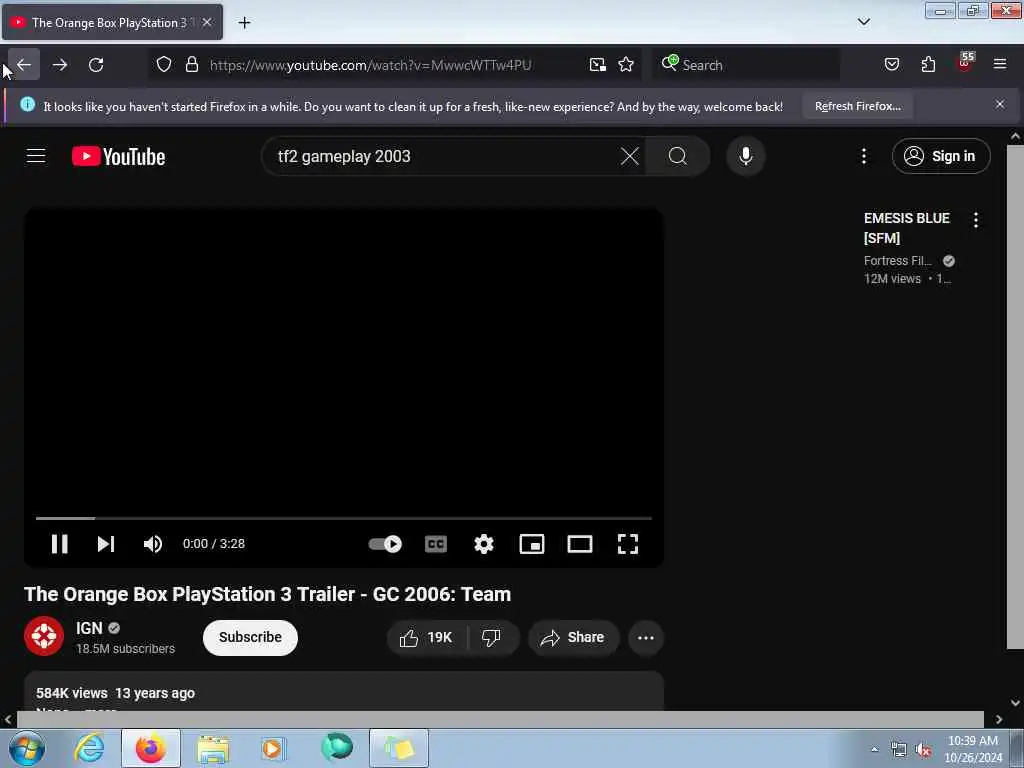Pause the video

(59, 544)
